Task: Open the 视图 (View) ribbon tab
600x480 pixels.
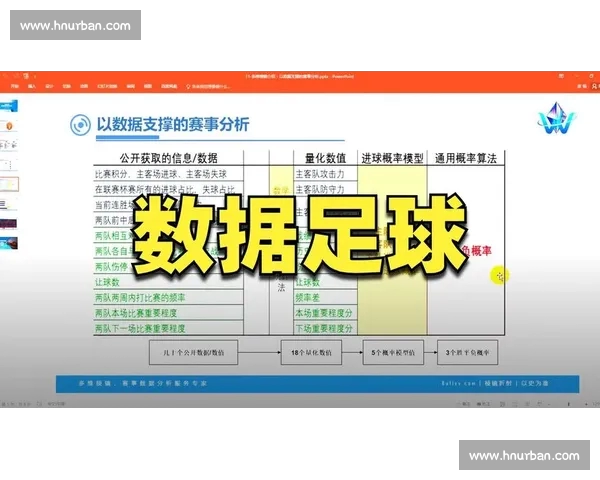Action: 148,86
